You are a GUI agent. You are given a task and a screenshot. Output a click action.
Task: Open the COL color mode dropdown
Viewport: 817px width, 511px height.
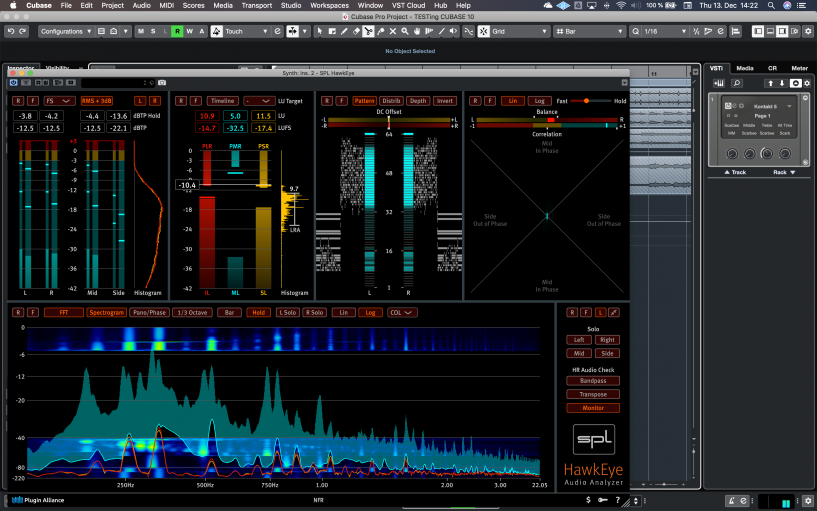pyautogui.click(x=401, y=313)
